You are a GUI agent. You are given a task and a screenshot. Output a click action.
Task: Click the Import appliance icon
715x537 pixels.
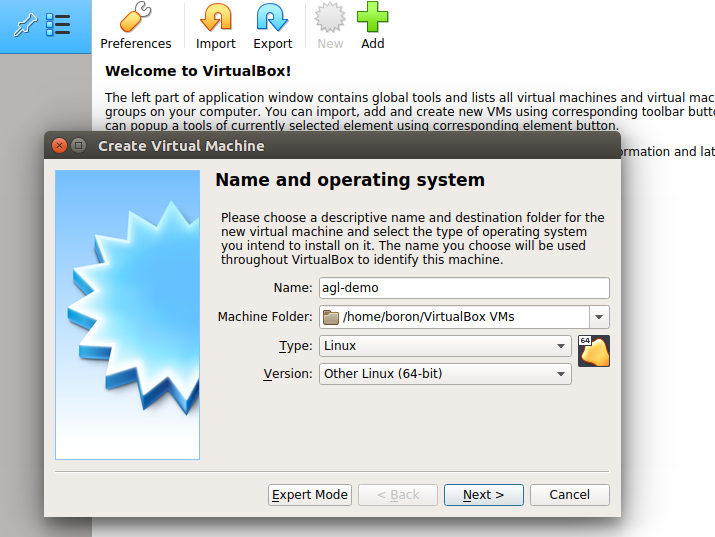click(x=216, y=18)
